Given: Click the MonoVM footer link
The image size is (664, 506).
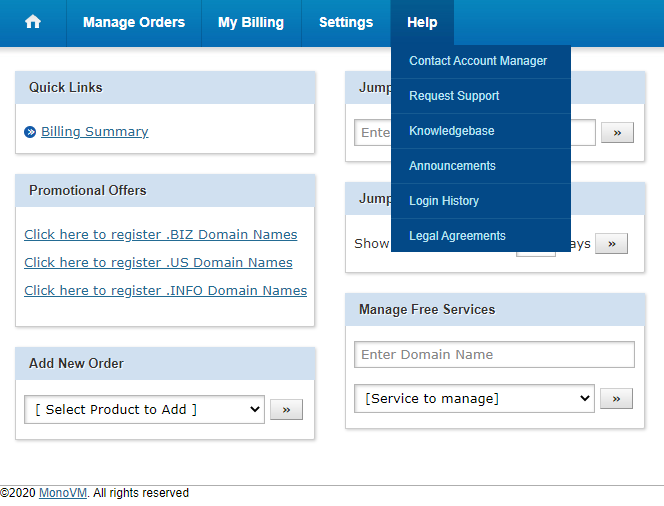Looking at the screenshot, I should (61, 493).
